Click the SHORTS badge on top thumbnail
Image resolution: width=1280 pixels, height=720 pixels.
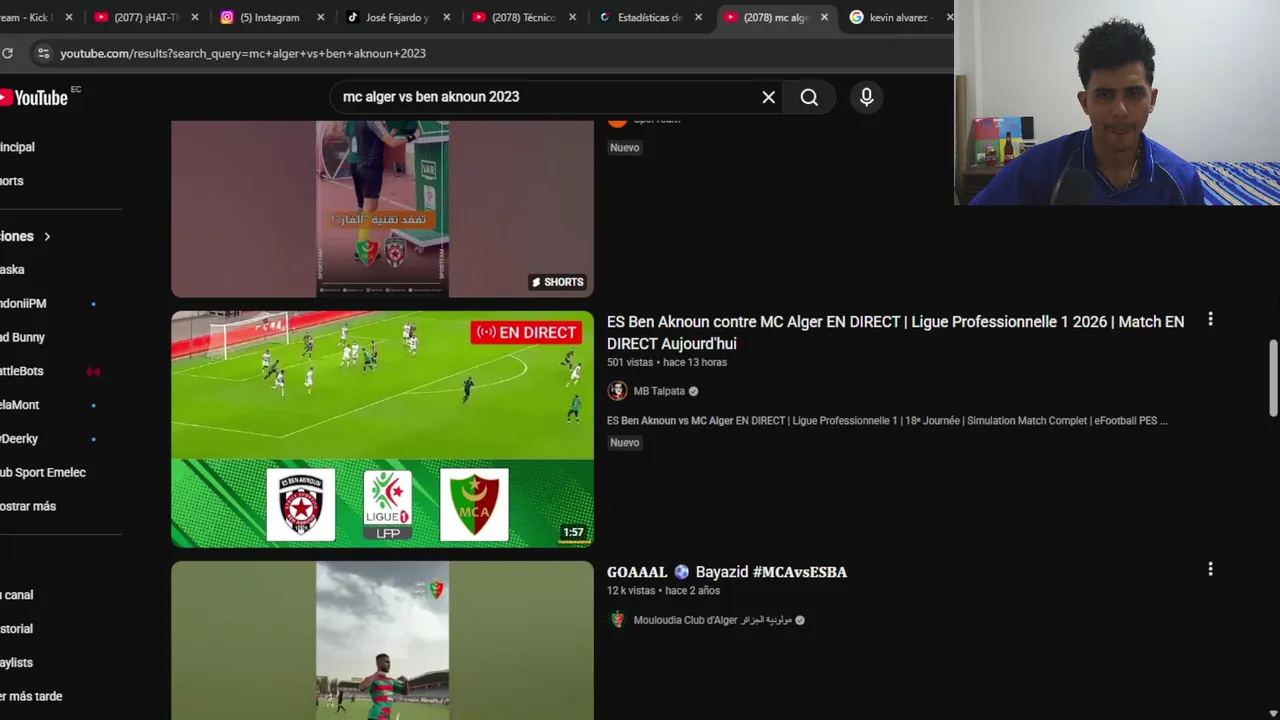pos(557,282)
